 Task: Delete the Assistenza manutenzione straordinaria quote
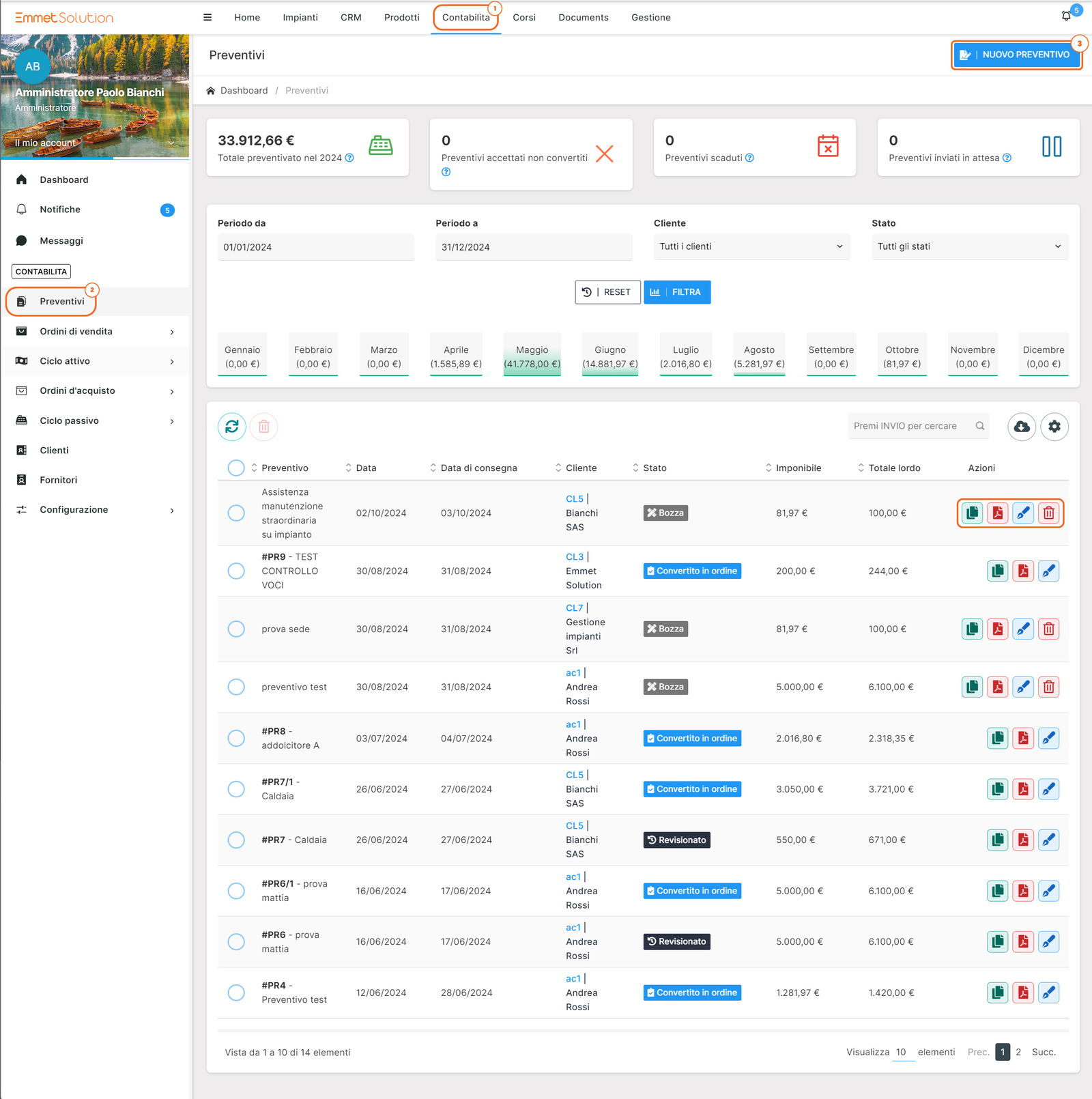[x=1049, y=513]
